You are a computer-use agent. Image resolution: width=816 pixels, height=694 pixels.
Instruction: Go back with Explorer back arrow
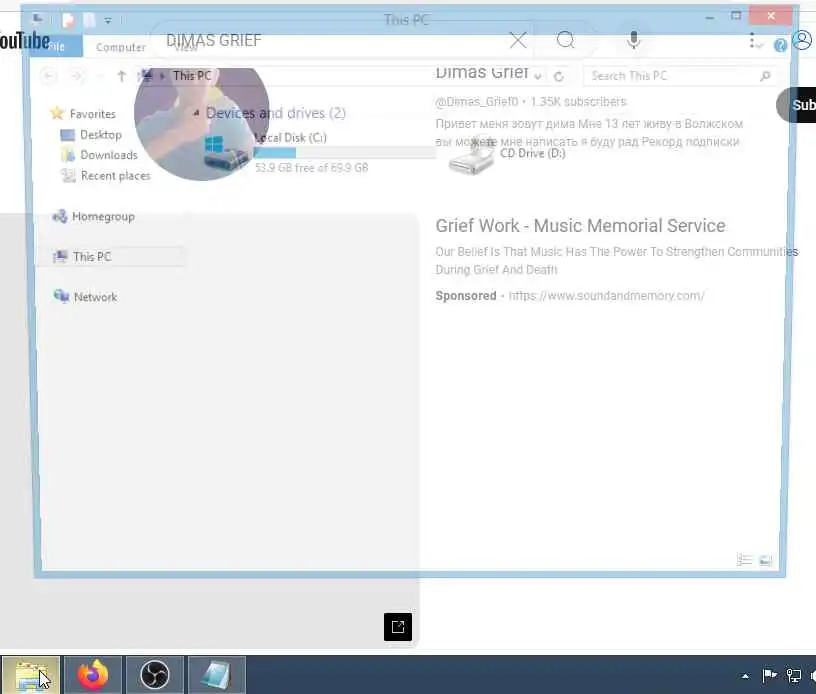(48, 76)
